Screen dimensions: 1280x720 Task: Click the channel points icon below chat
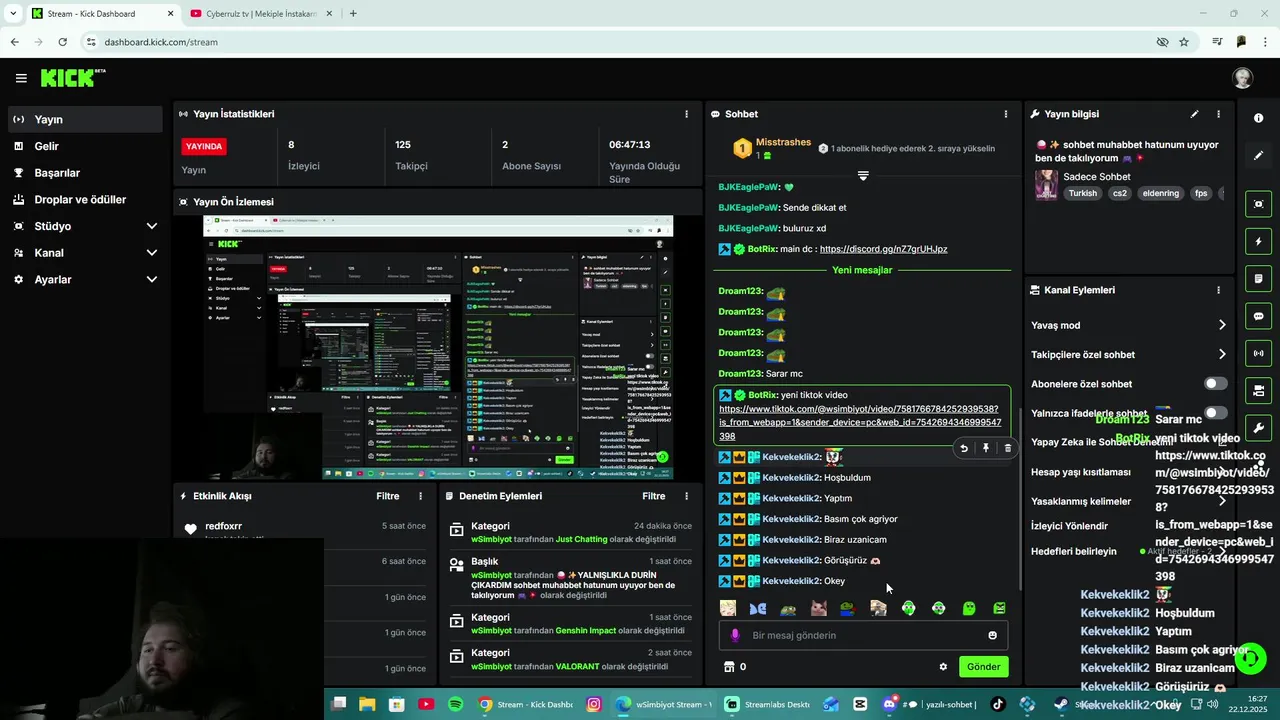click(x=729, y=667)
